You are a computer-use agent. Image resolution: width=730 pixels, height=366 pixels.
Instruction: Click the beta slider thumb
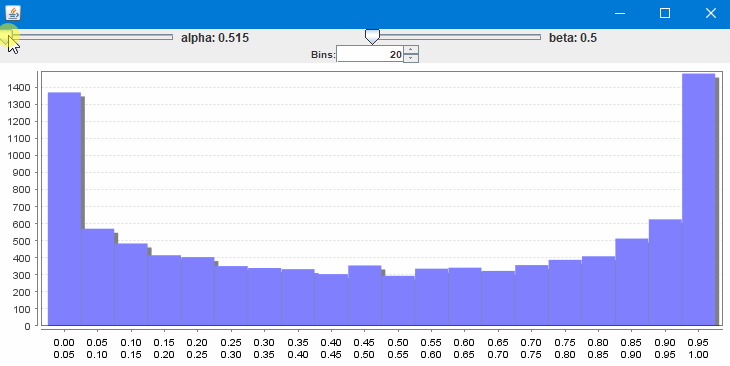372,37
